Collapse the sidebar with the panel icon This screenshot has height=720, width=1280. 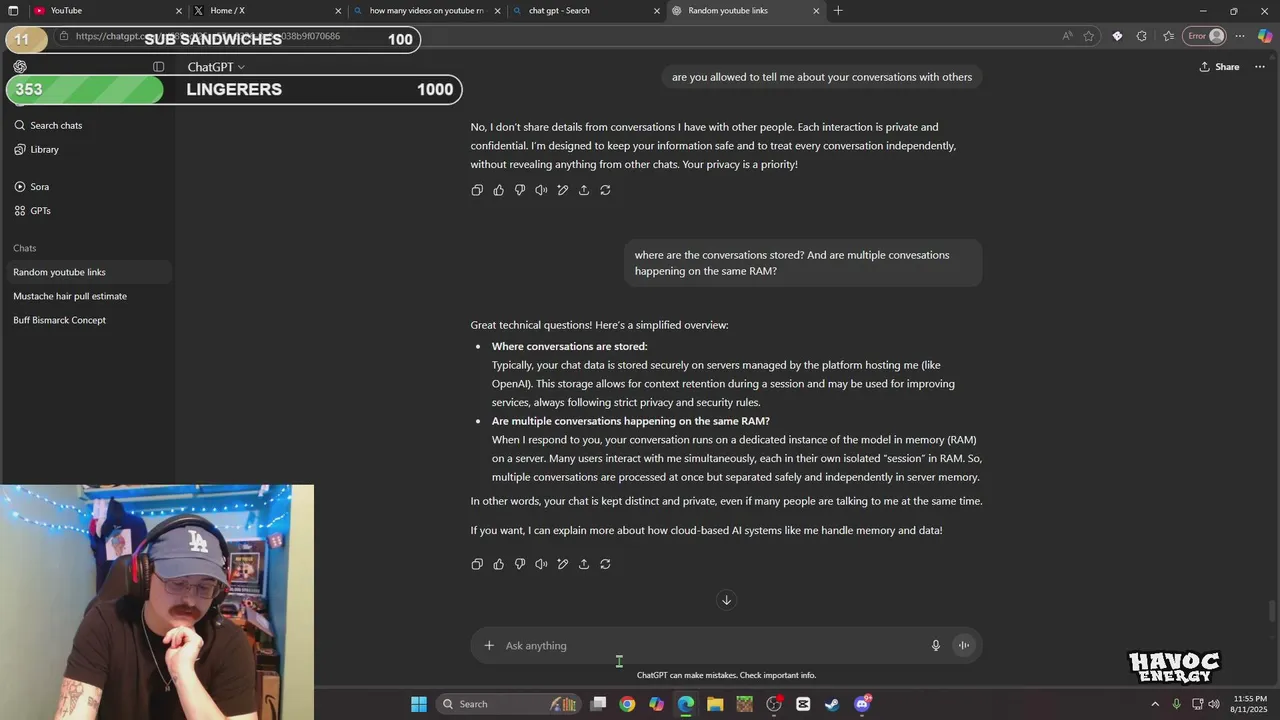pos(158,67)
